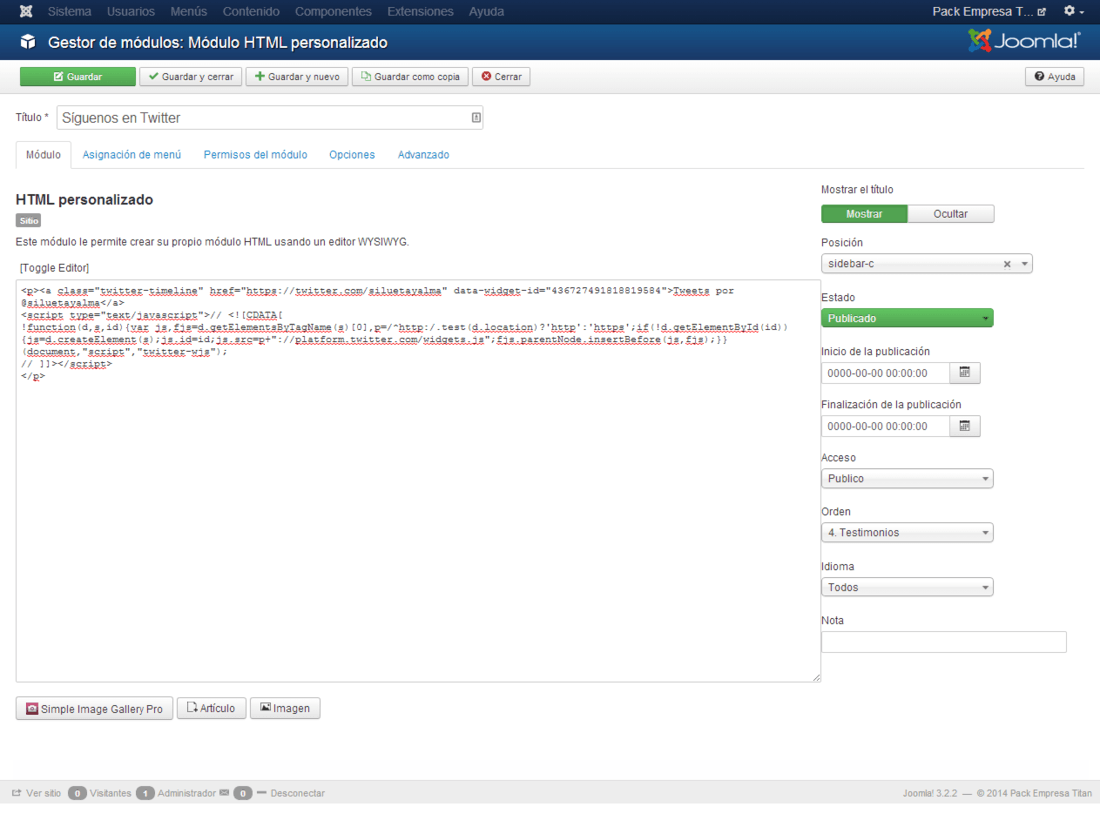
Task: Open the Extensiones menu
Action: coord(420,11)
